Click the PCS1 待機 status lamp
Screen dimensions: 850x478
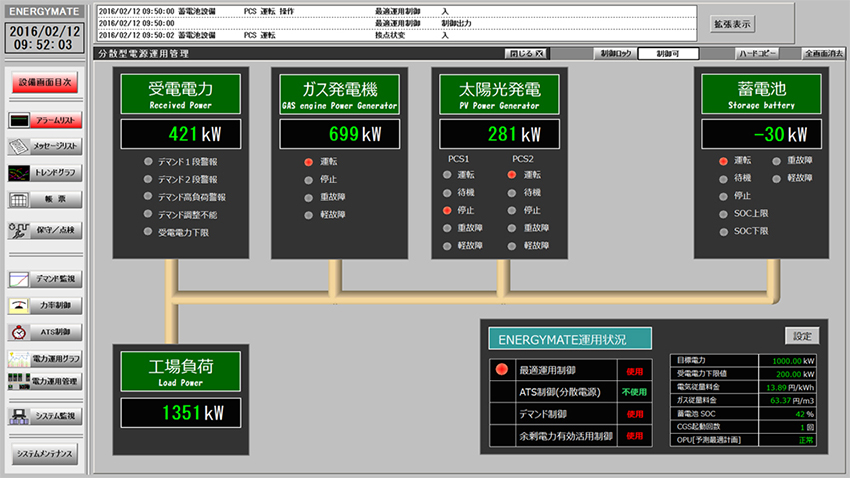click(x=447, y=192)
